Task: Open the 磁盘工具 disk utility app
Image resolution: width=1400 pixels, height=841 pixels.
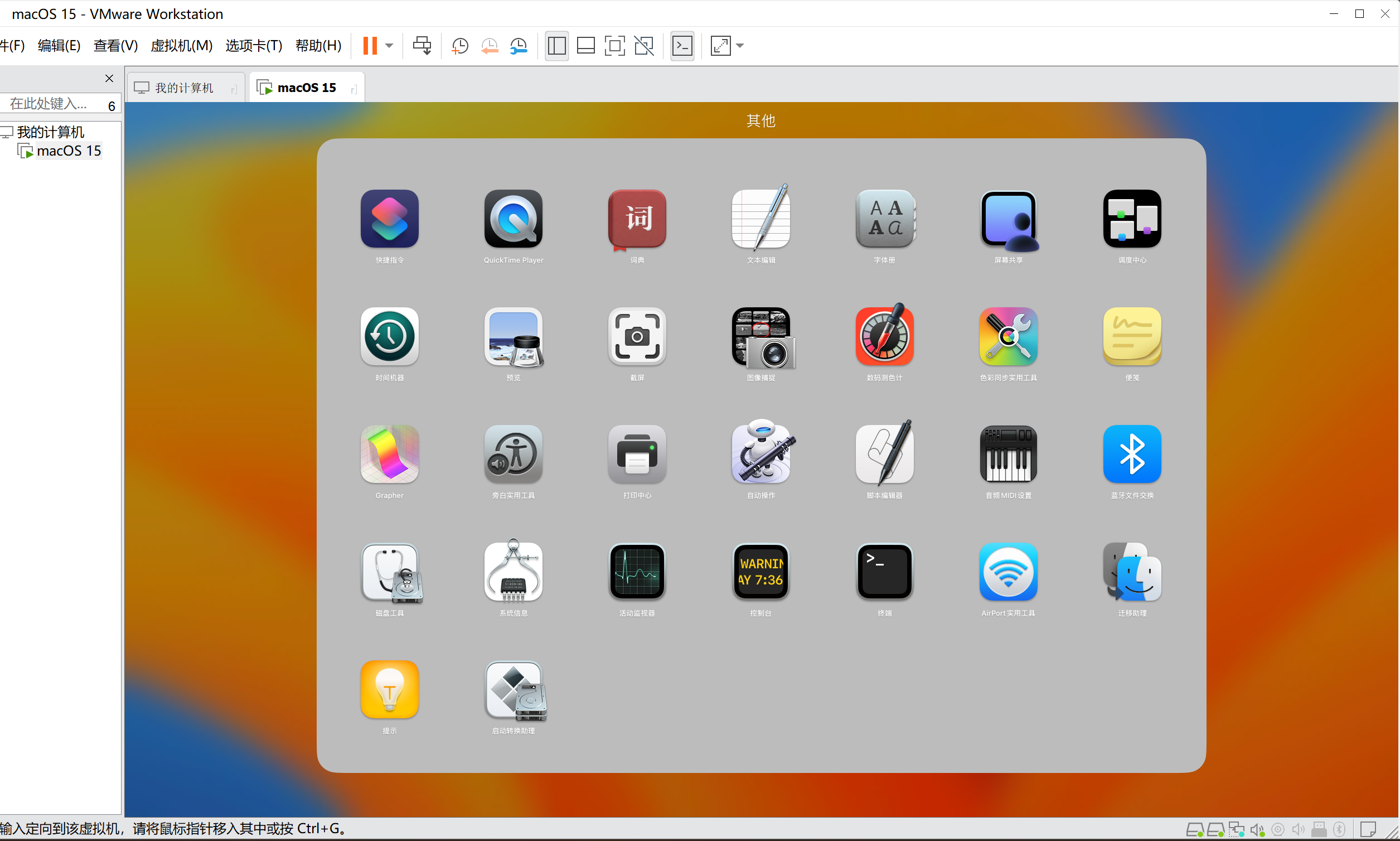Action: 389,572
